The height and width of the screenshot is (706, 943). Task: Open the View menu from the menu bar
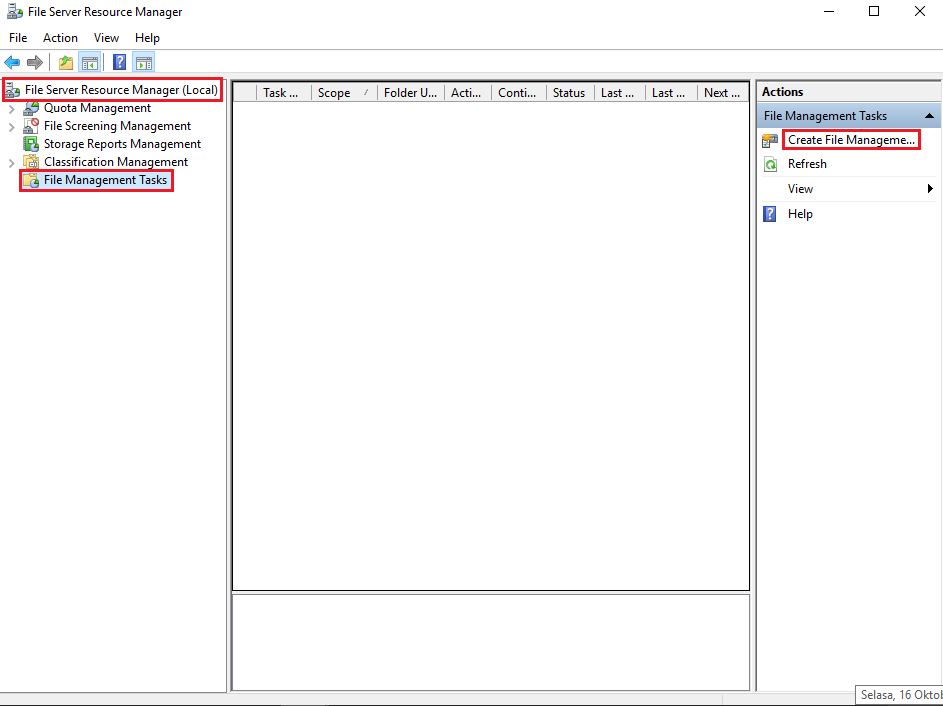pyautogui.click(x=106, y=37)
